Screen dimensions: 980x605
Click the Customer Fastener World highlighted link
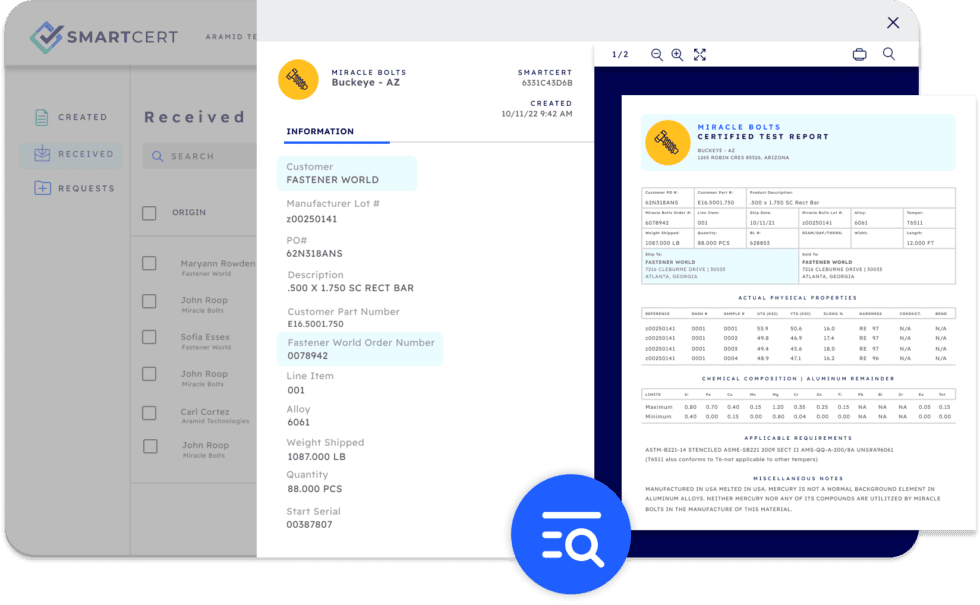[347, 173]
